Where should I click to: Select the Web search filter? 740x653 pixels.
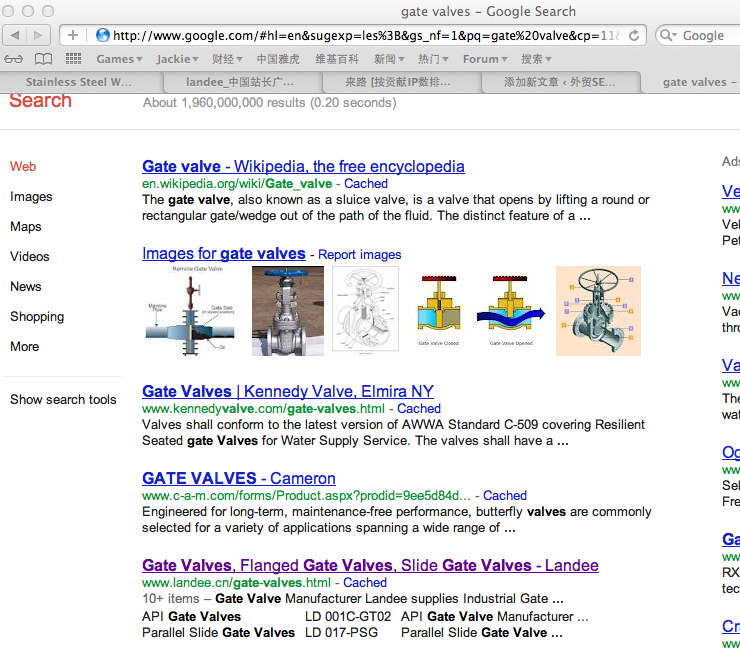click(x=23, y=167)
